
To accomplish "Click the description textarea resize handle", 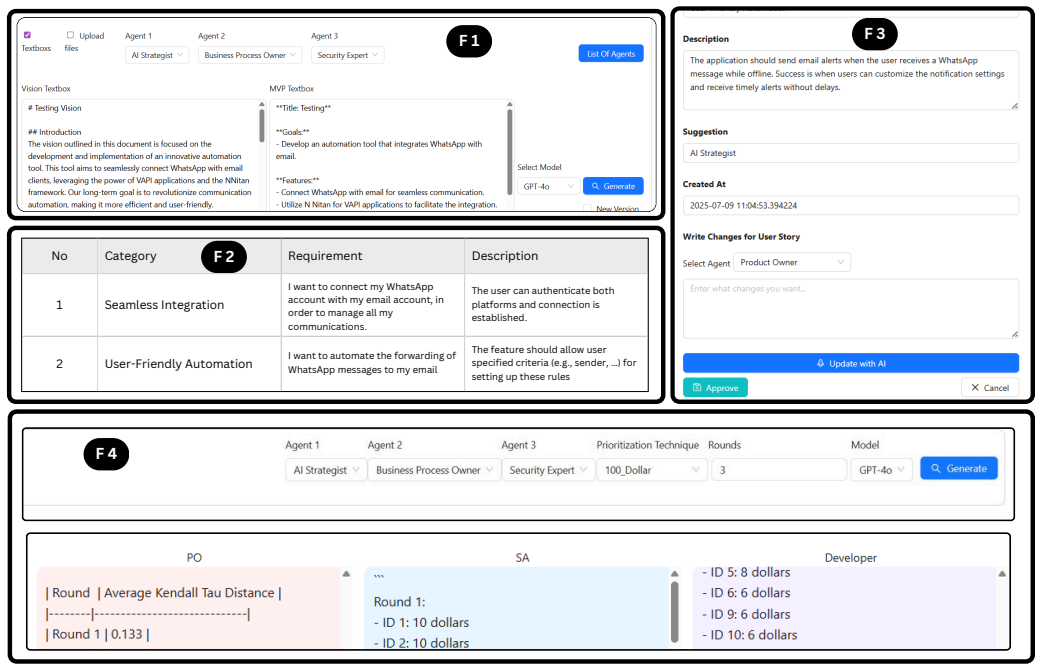I will pyautogui.click(x=1014, y=106).
